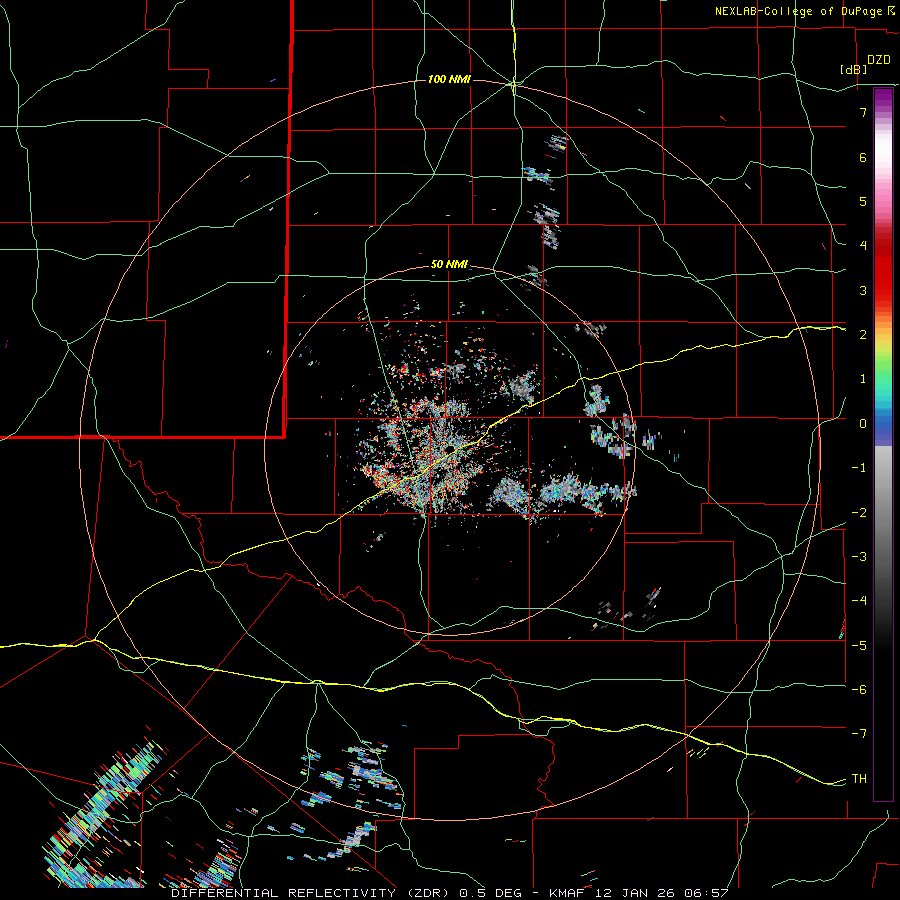Click the 4 value on the dB scale
The image size is (900, 900).
coord(863,246)
